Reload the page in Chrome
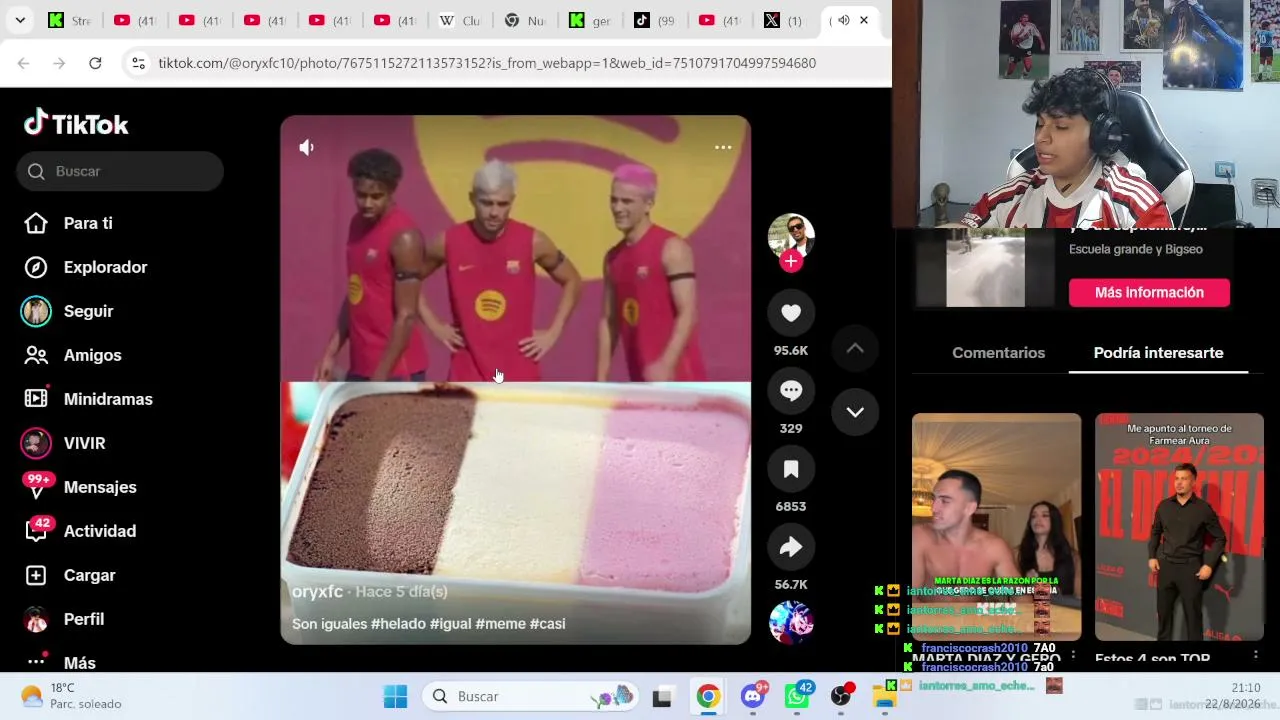This screenshot has width=1280, height=720. 95,63
